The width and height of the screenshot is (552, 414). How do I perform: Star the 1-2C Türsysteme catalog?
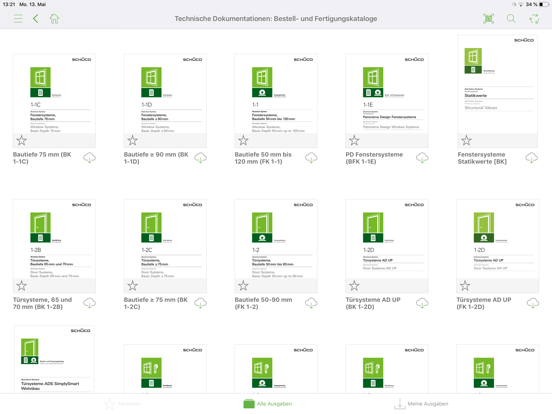pyautogui.click(x=132, y=286)
